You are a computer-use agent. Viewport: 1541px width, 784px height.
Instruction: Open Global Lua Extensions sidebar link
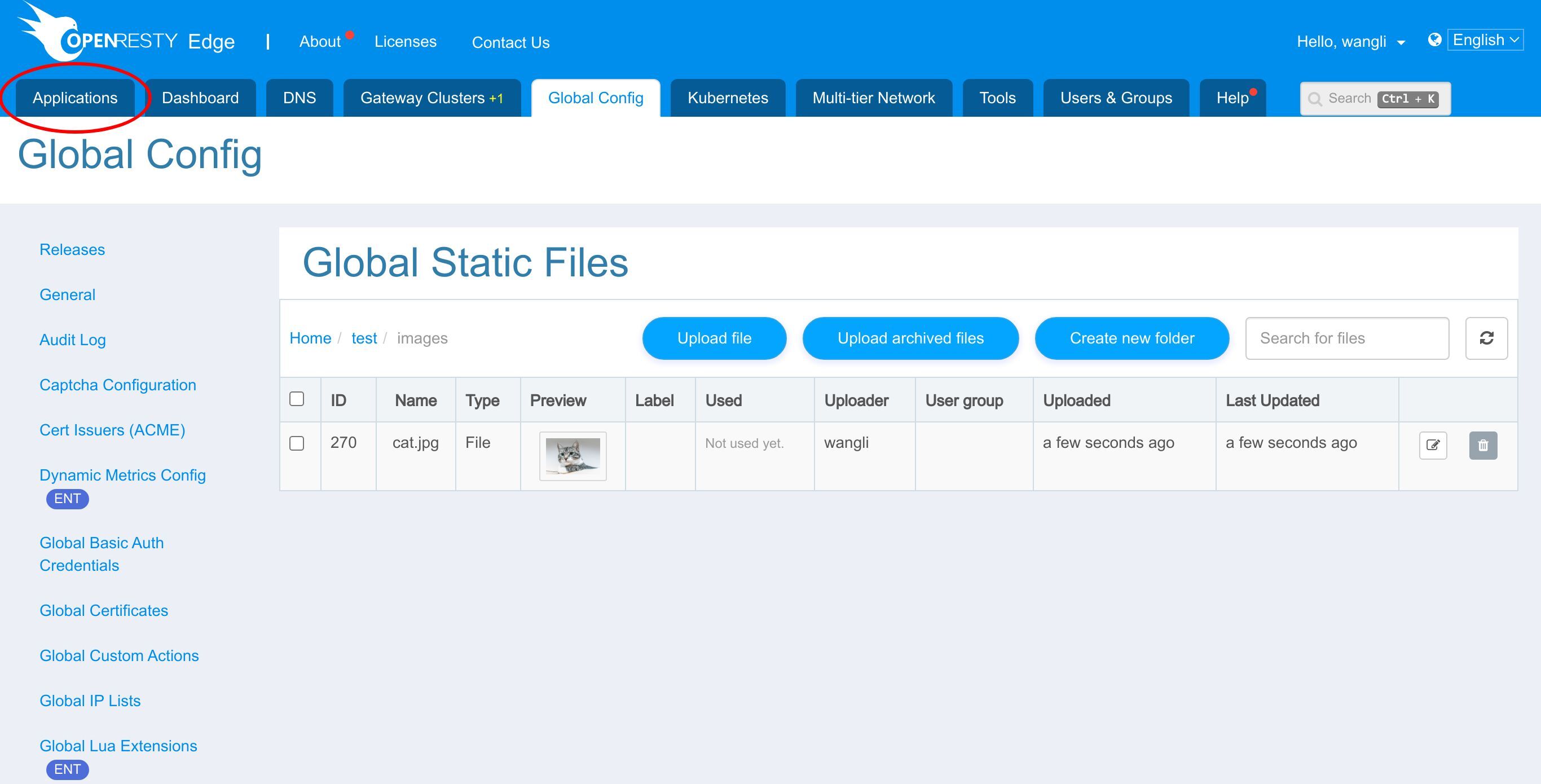(x=118, y=746)
